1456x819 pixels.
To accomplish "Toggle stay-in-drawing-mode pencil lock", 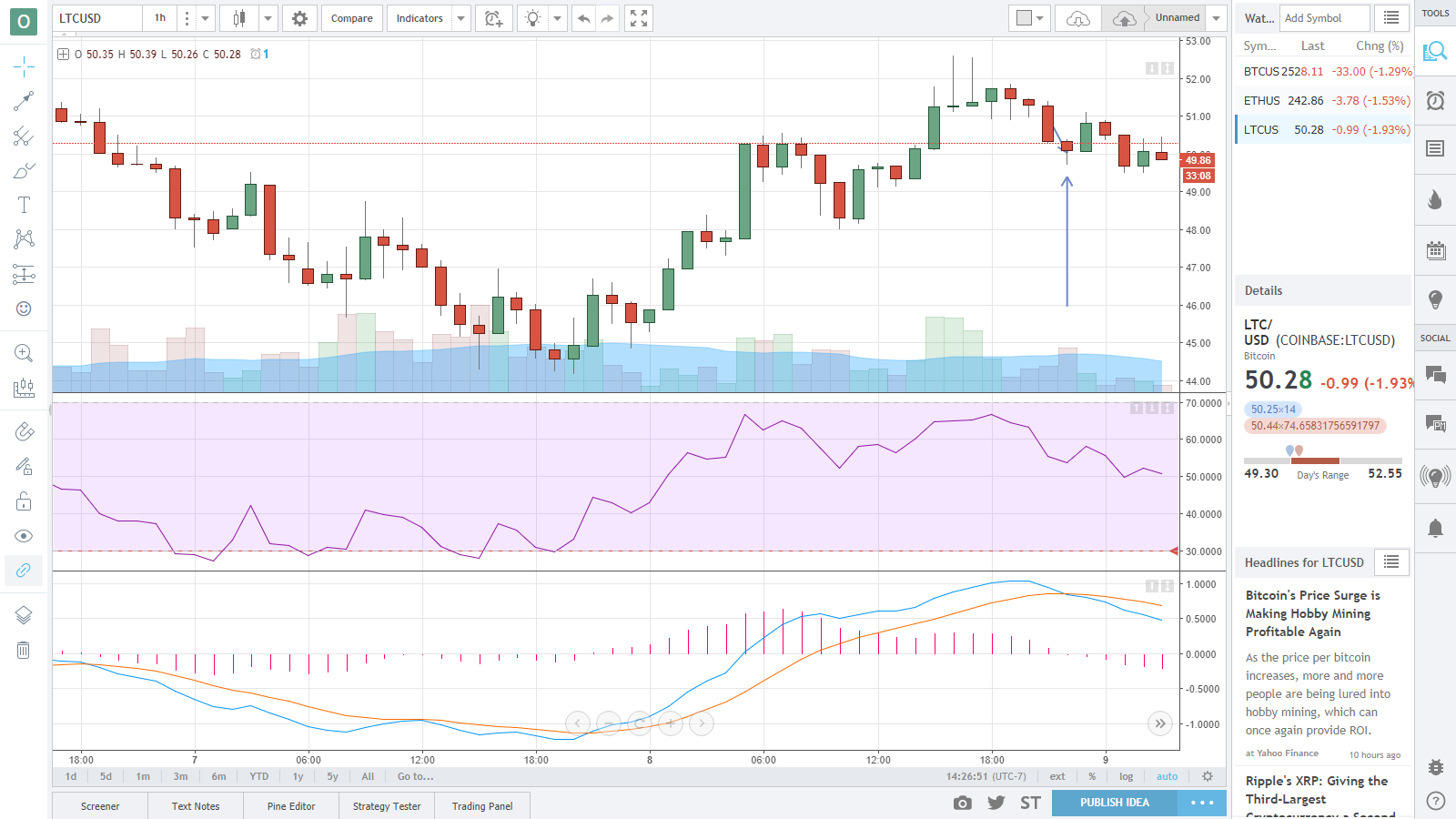I will 24,467.
